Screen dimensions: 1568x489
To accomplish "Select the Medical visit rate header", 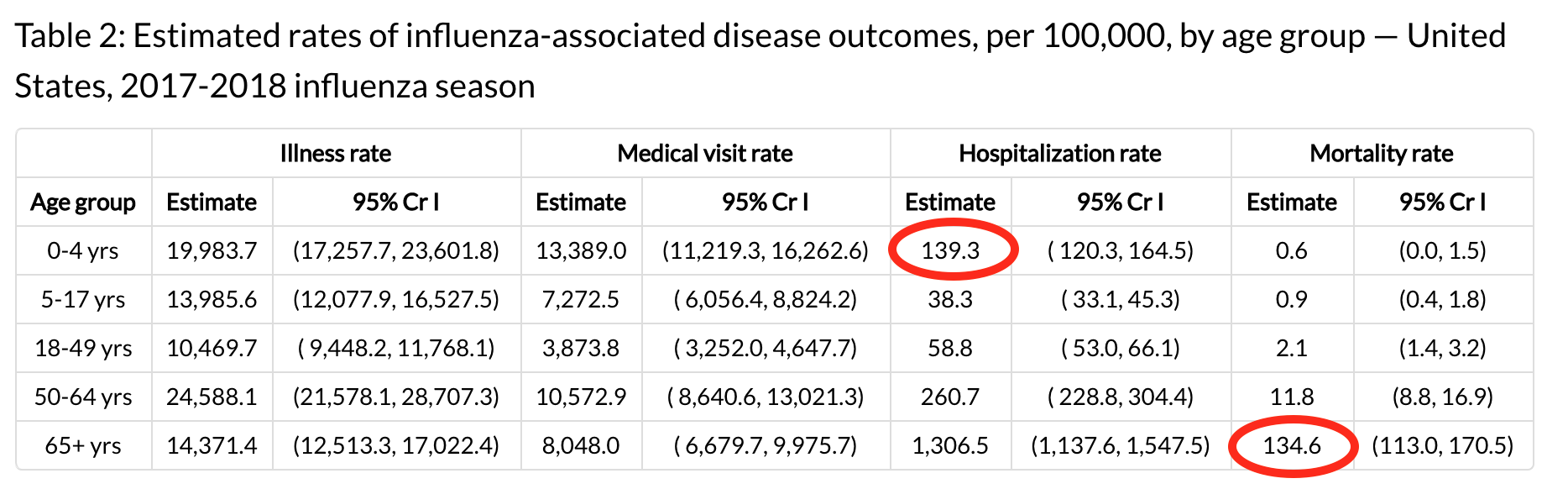I will [705, 154].
